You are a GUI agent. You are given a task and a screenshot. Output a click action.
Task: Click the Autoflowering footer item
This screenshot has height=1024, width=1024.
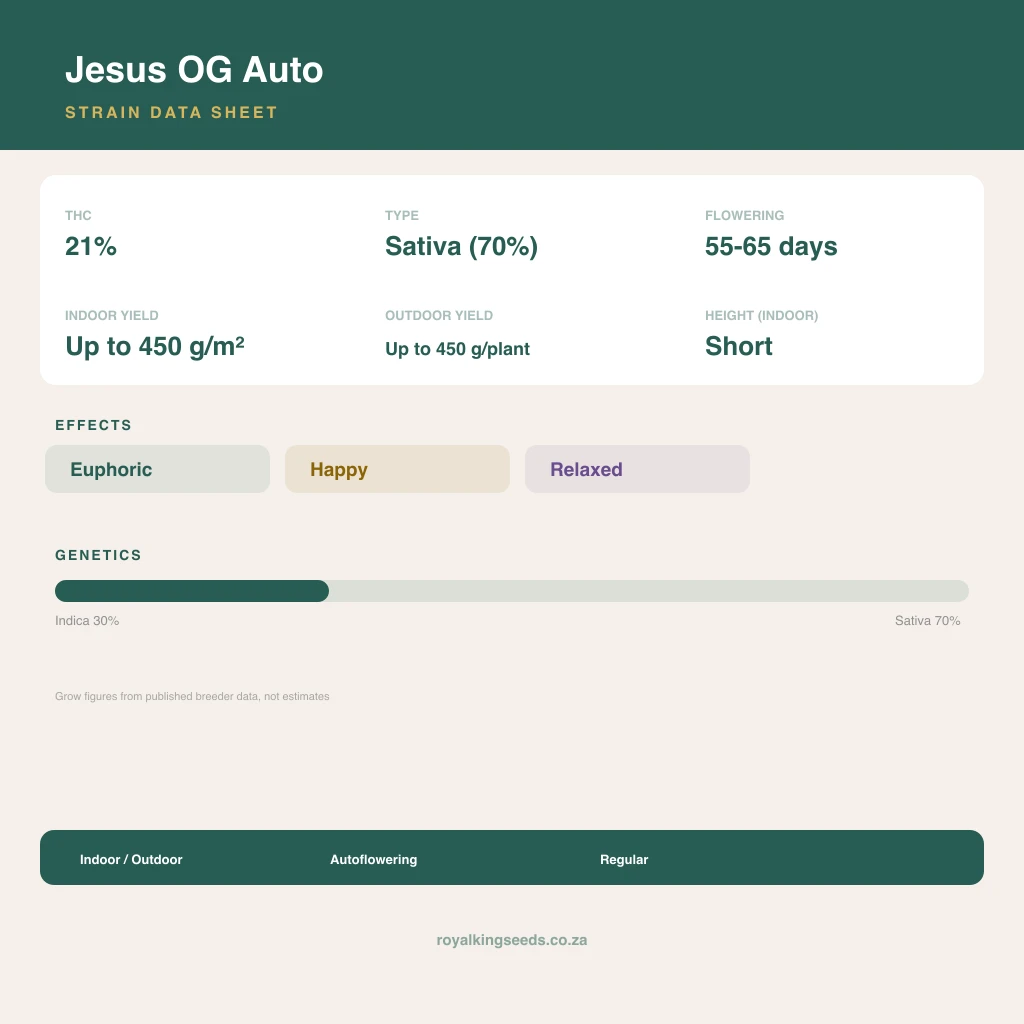pos(374,859)
